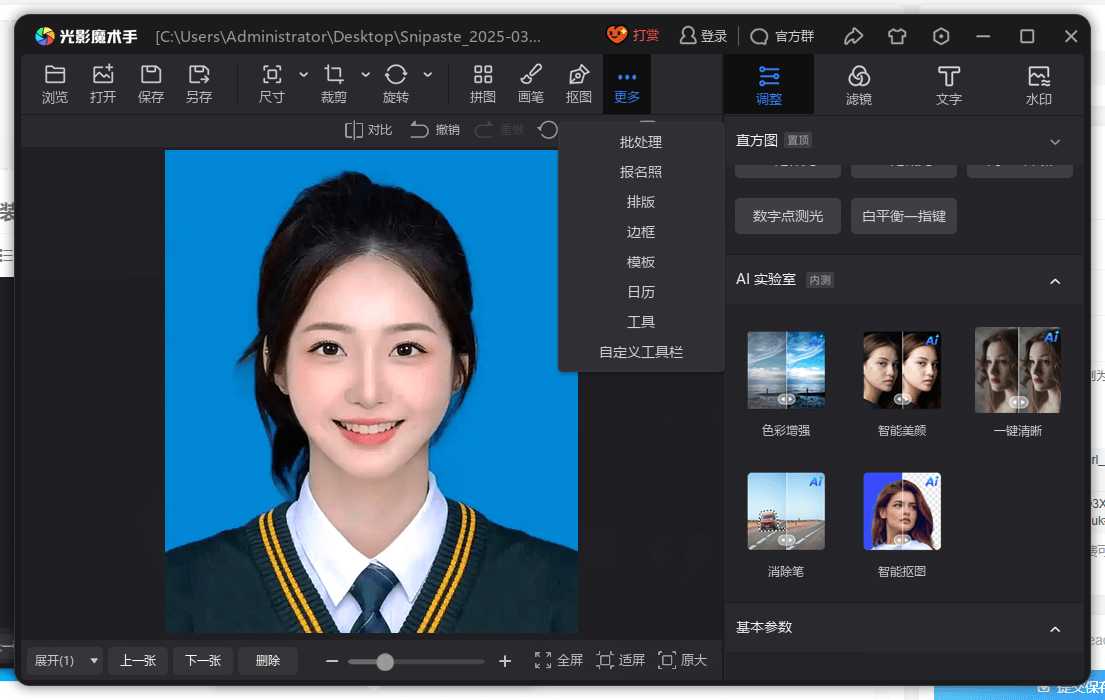Click the 白平衡一指键 button
Viewport: 1105px width, 700px height.
[903, 216]
